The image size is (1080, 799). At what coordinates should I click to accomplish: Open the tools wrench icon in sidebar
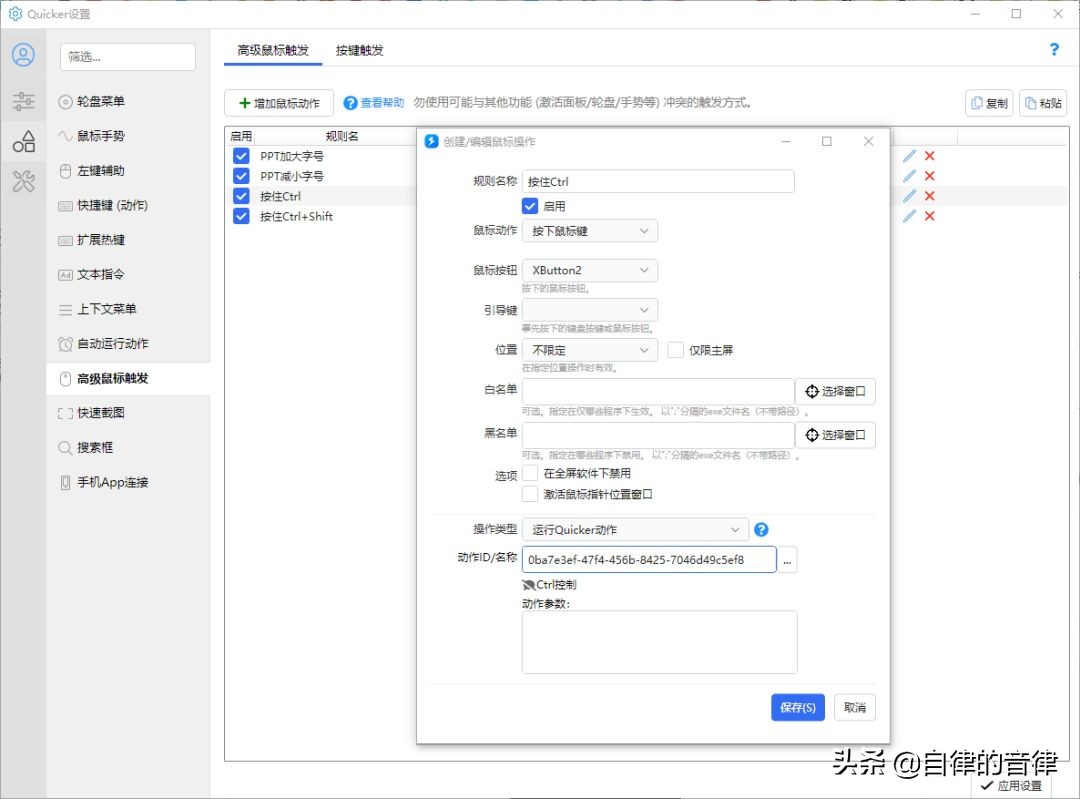point(23,181)
